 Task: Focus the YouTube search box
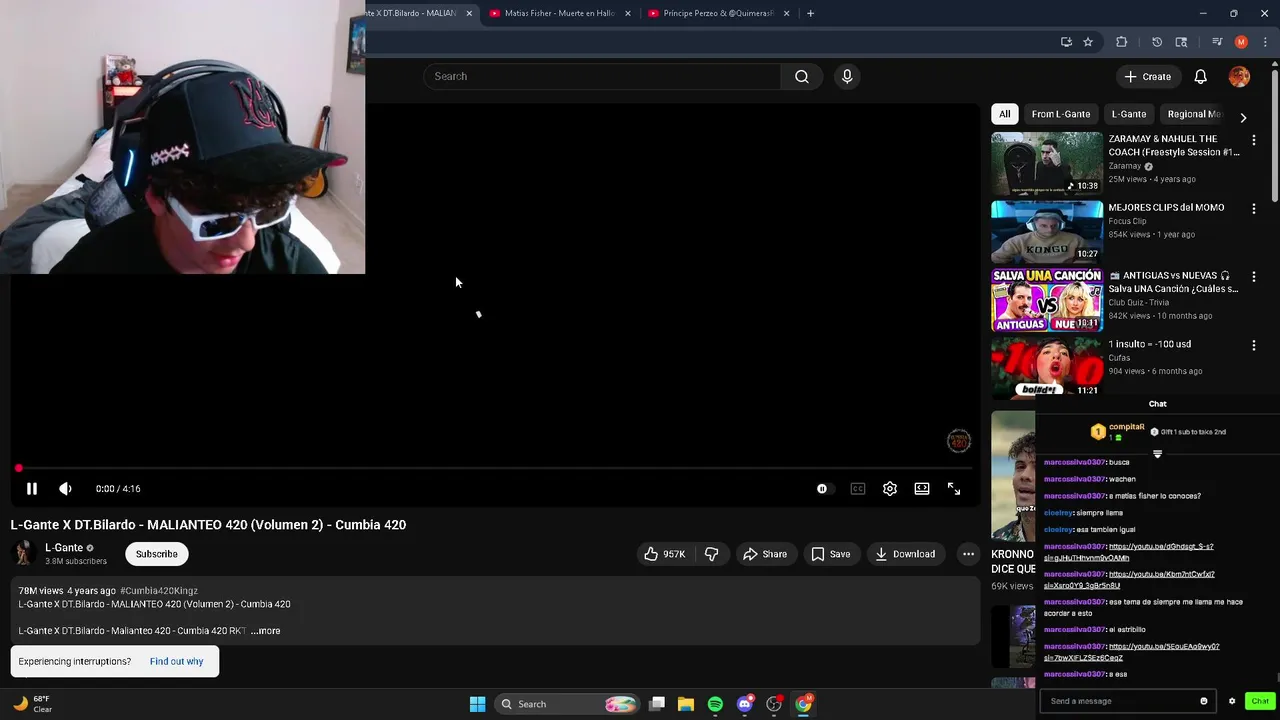click(x=603, y=76)
